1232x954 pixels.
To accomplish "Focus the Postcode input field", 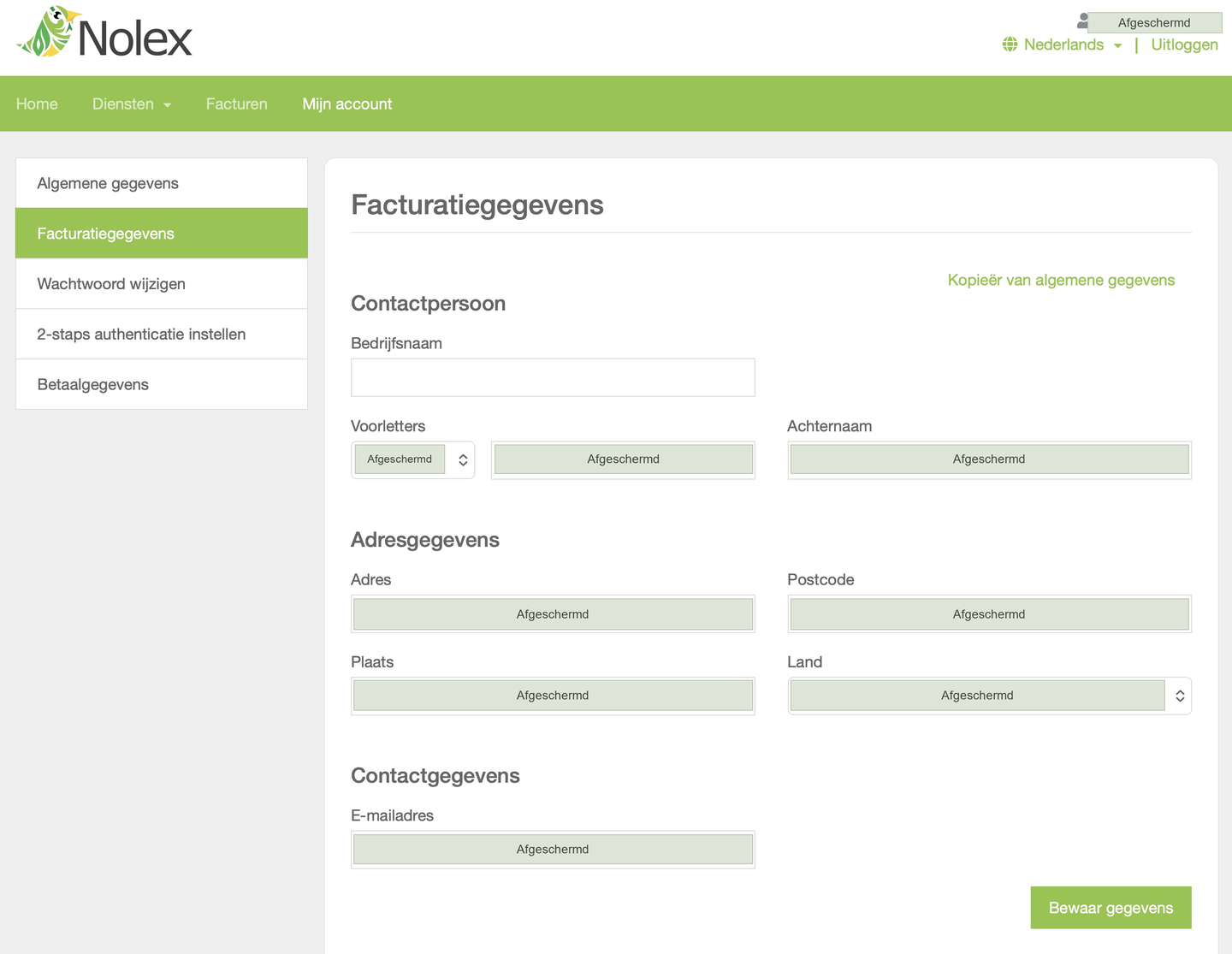I will click(x=989, y=614).
